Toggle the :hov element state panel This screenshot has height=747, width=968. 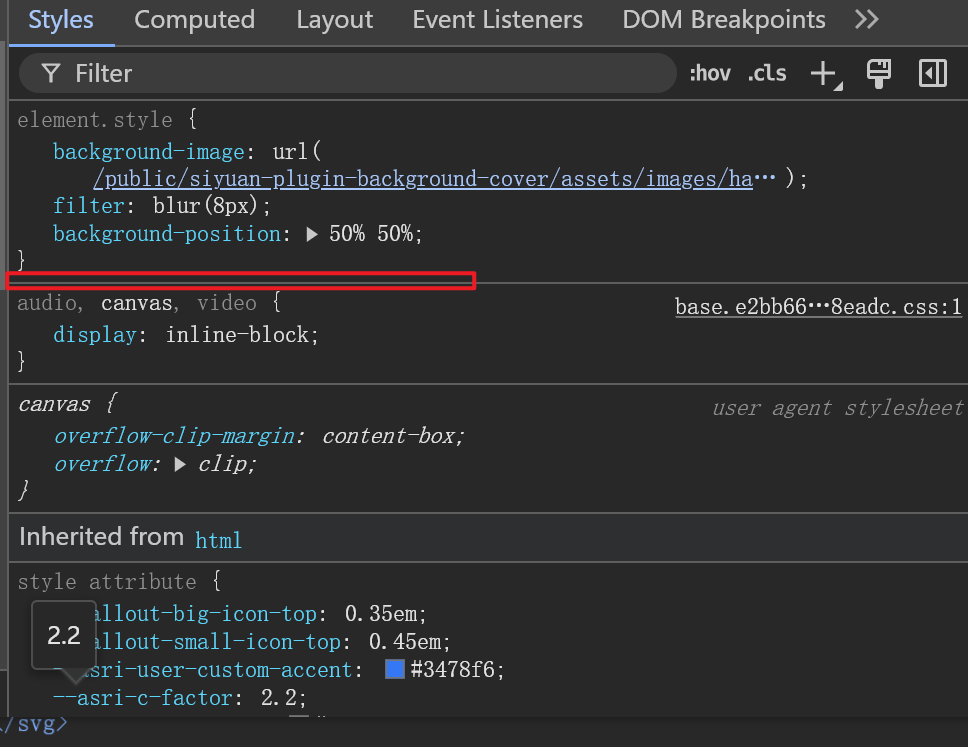(710, 73)
